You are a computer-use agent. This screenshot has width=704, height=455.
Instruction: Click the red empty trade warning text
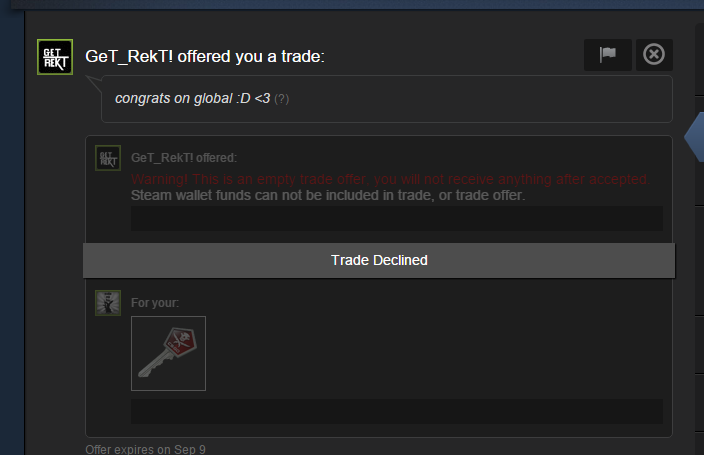tap(390, 179)
